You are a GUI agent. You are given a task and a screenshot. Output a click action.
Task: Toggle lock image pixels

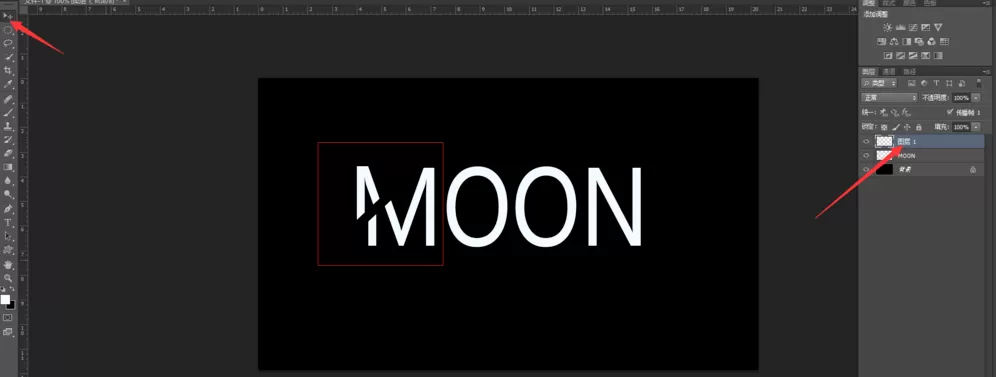tap(896, 128)
